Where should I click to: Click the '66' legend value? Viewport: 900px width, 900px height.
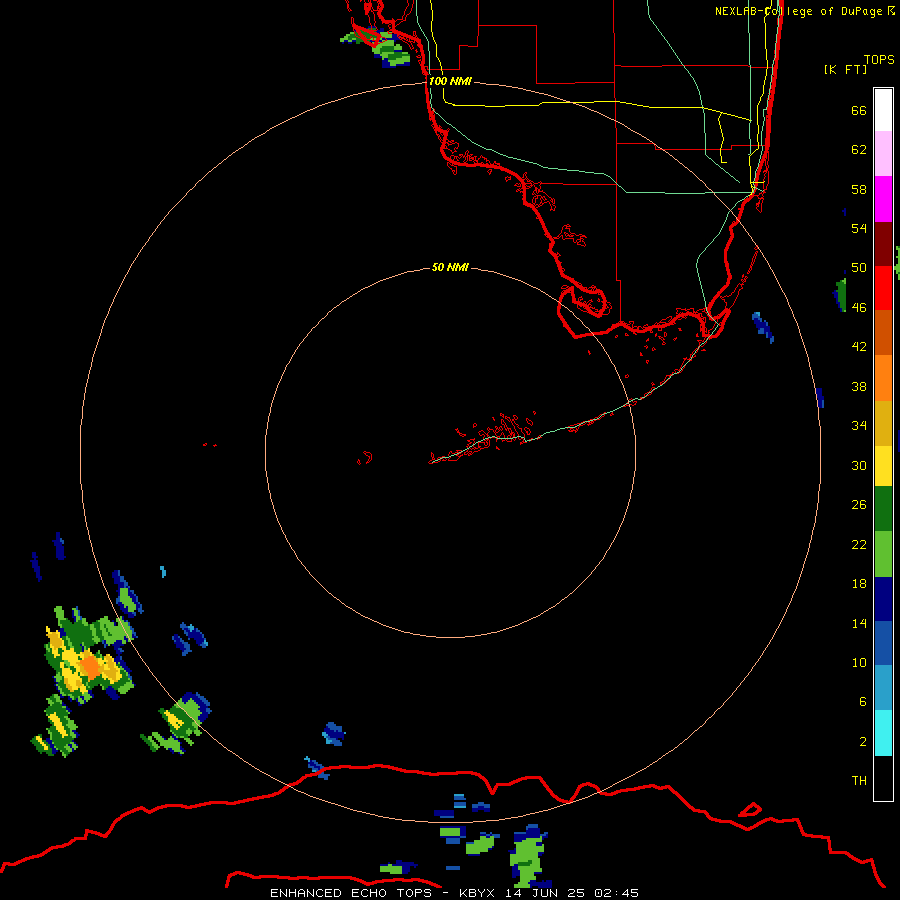point(859,110)
